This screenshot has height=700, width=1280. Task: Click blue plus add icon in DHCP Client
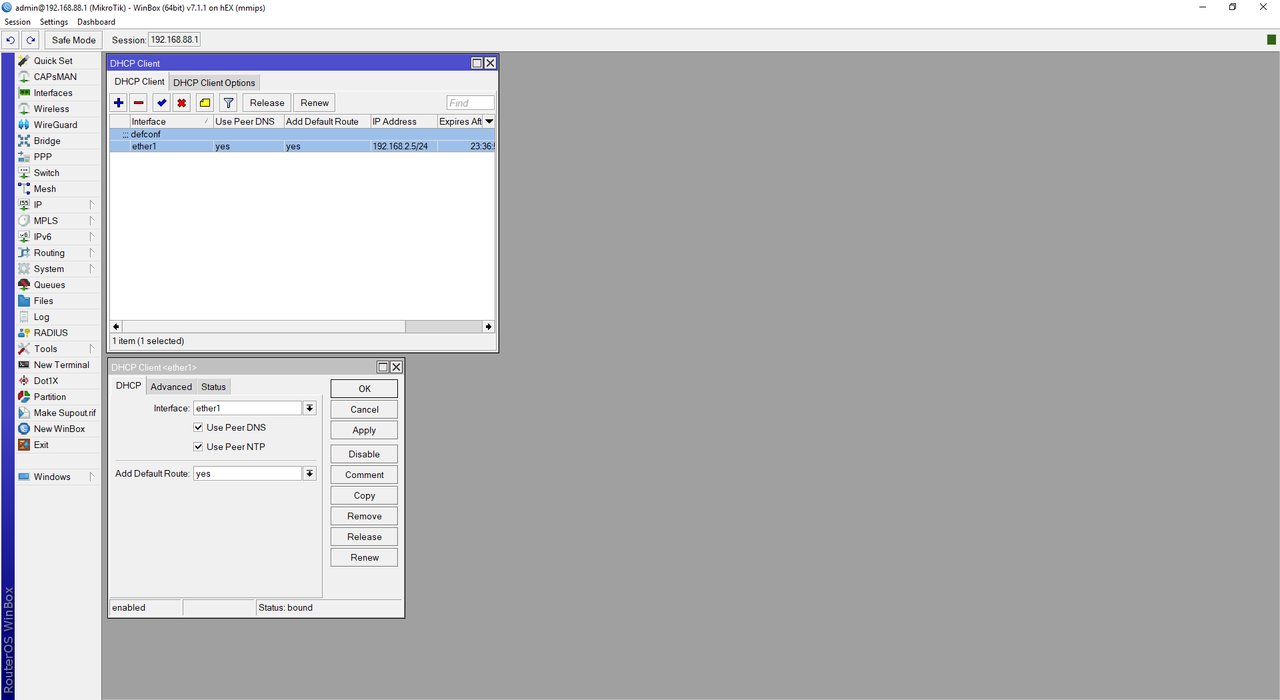119,103
